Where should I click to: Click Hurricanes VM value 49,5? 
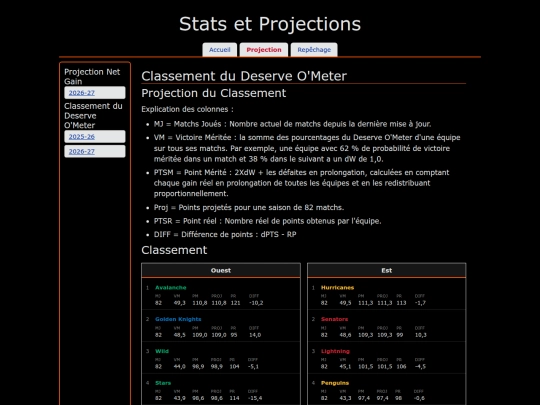click(x=345, y=303)
